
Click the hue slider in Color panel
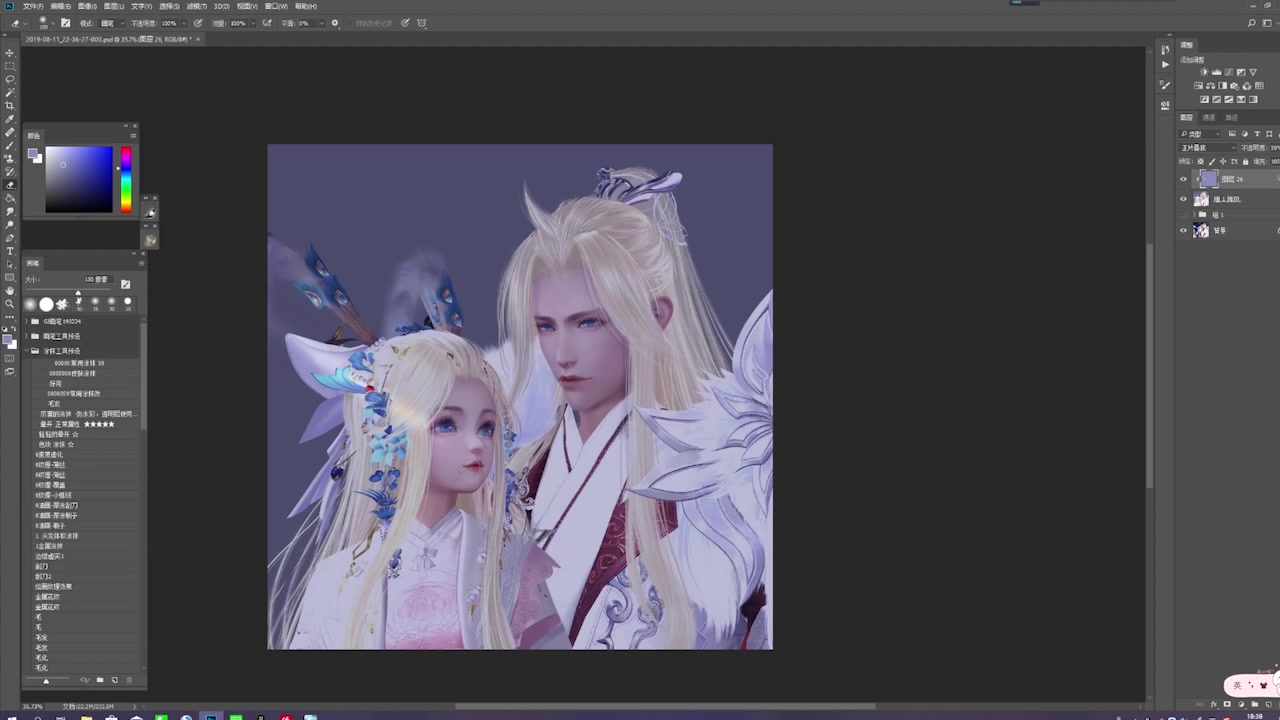[126, 179]
